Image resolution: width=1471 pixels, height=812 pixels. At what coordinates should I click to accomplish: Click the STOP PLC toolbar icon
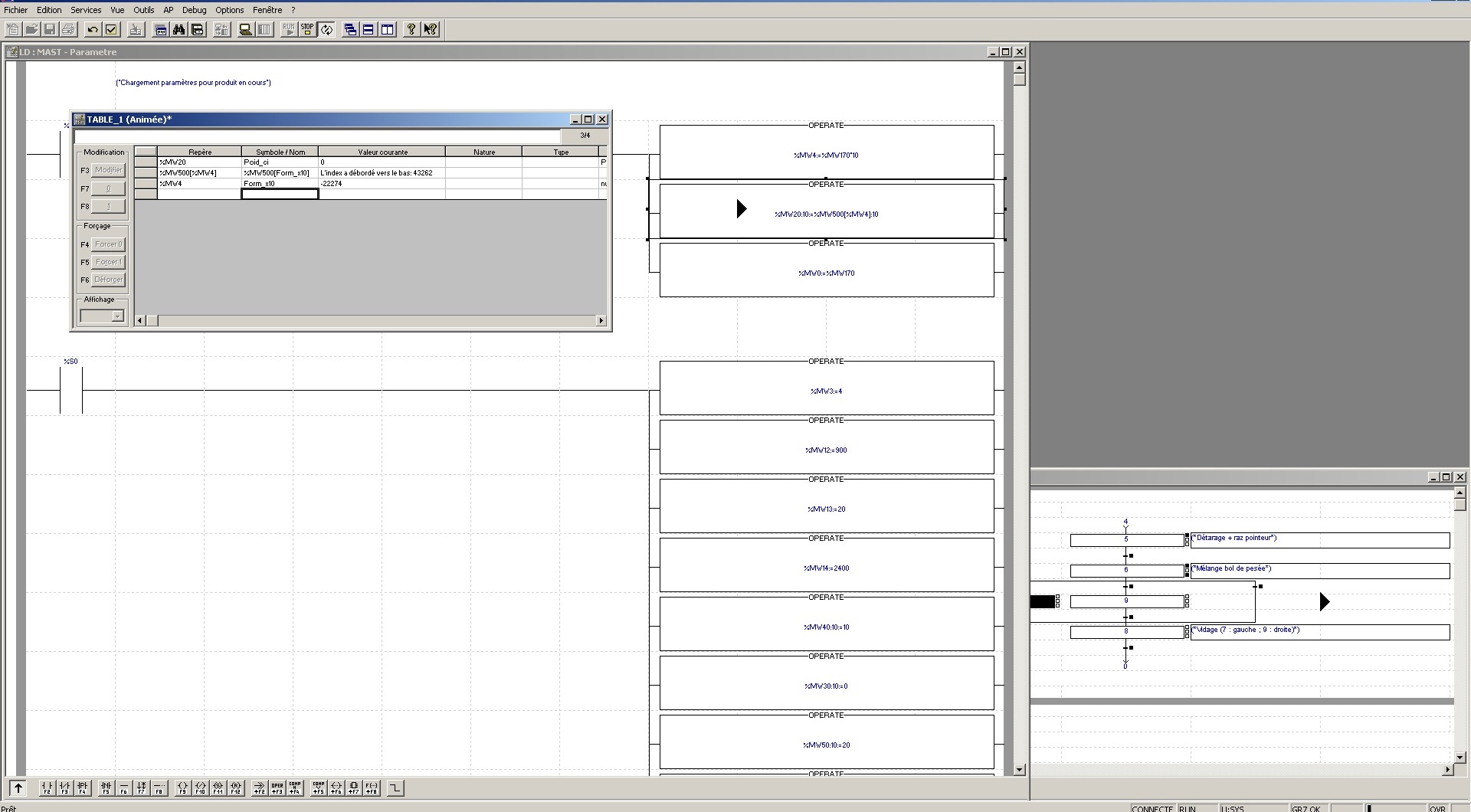tap(307, 30)
